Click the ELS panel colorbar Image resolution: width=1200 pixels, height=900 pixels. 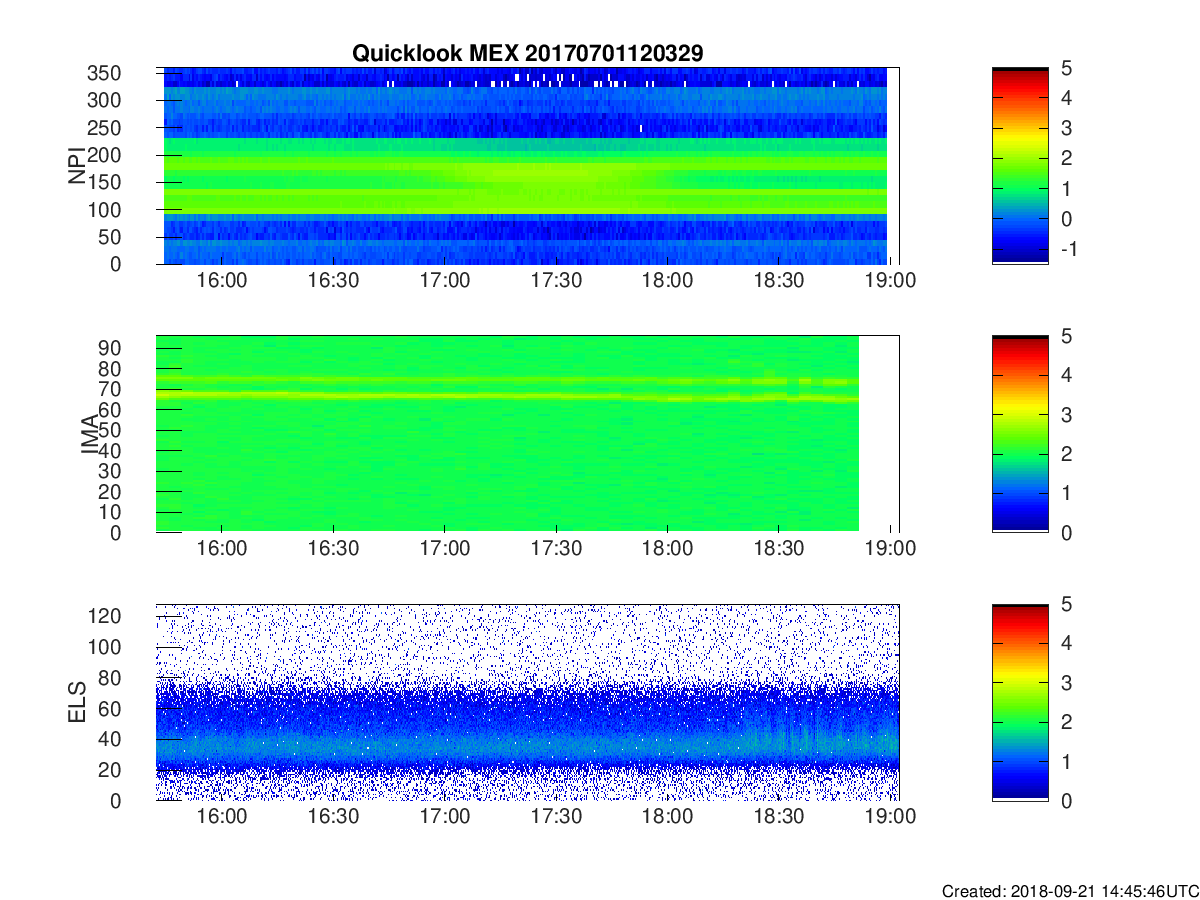tap(1020, 702)
